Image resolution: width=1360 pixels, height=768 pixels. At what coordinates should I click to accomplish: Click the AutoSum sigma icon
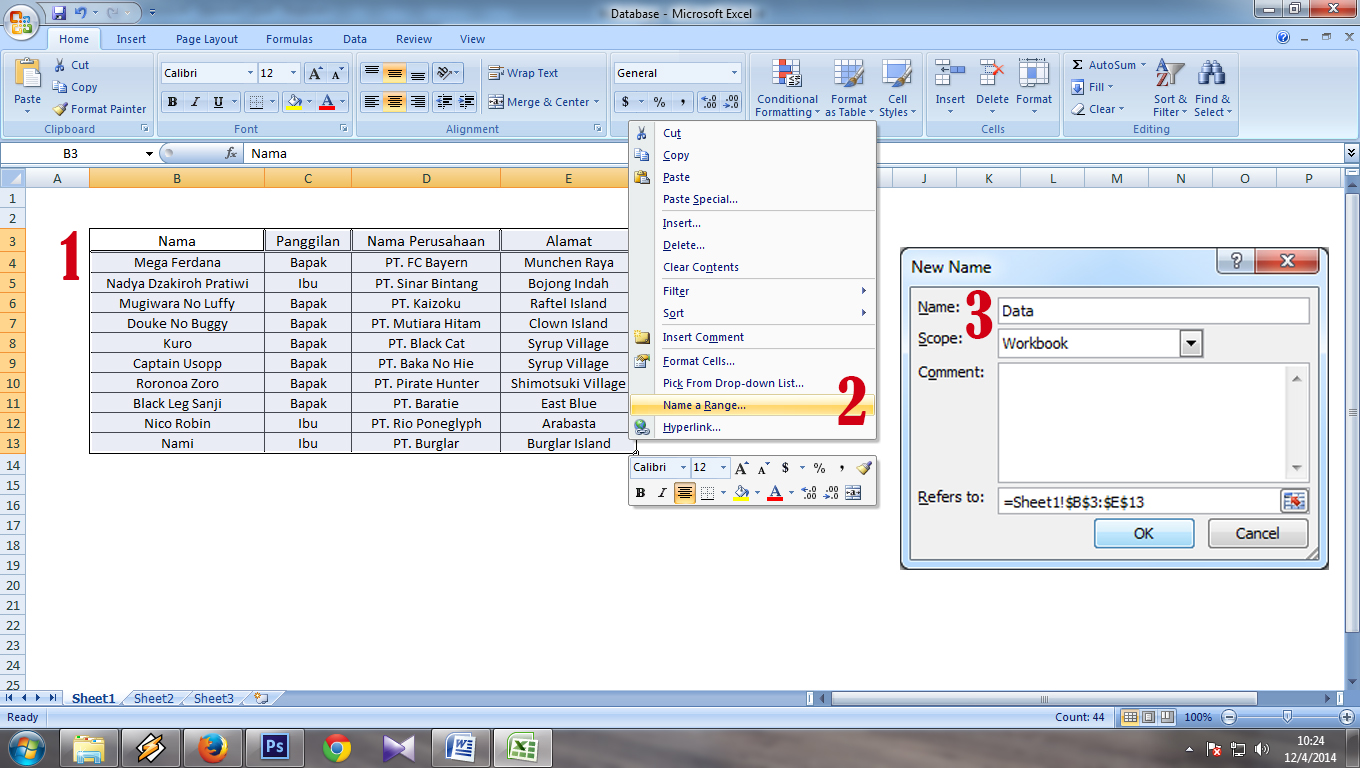[x=1077, y=65]
